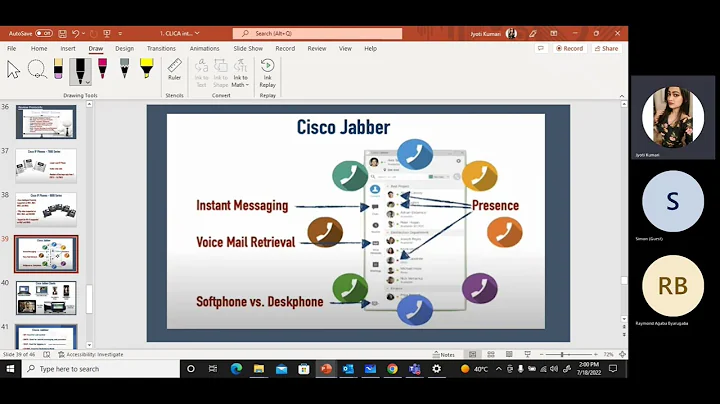The height and width of the screenshot is (404, 720).
Task: Toggle the Ruler stencil
Action: click(174, 70)
